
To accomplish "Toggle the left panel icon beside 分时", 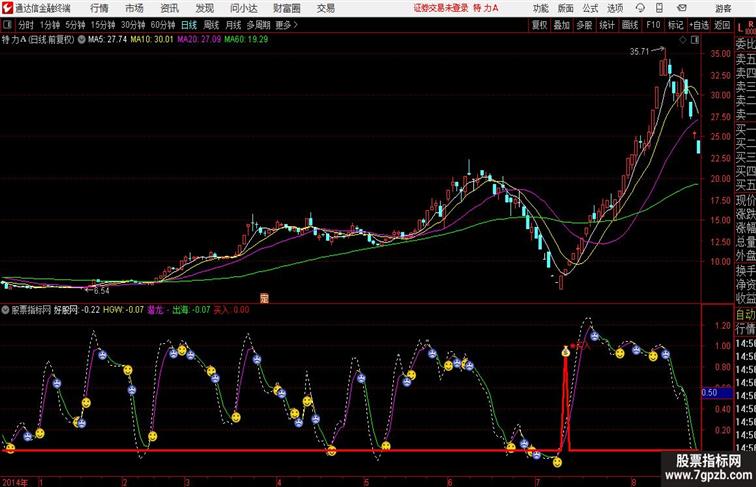I will 7,25.
